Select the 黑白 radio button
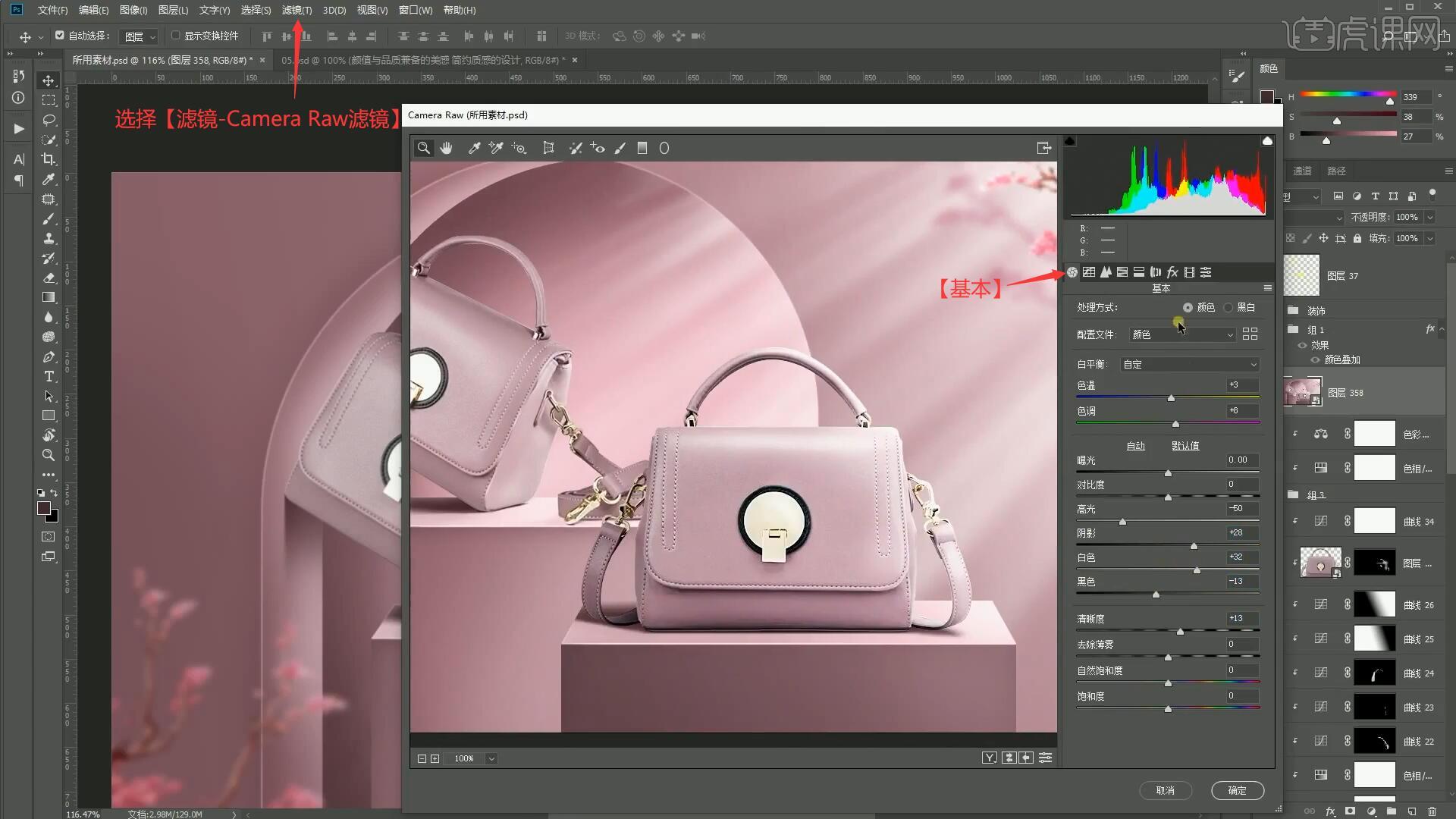Viewport: 1456px width, 819px height. pos(1228,307)
